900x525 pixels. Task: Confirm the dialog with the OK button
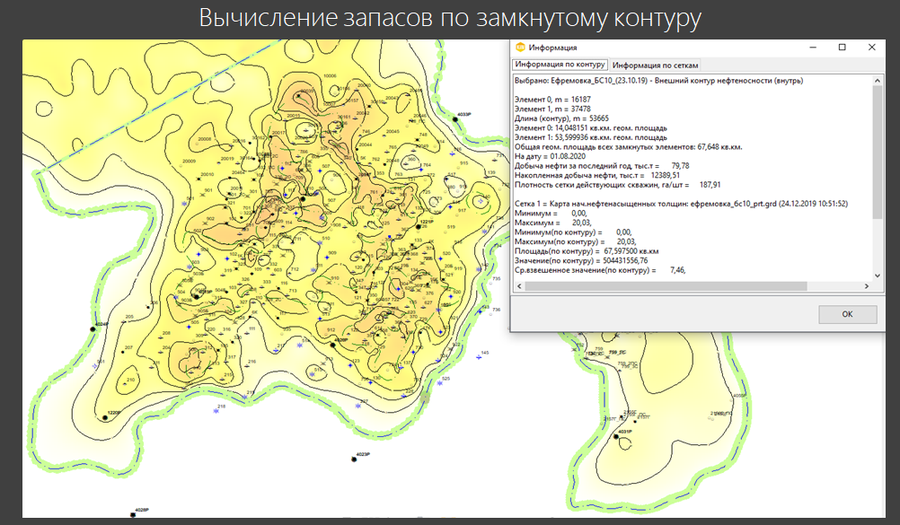[847, 314]
